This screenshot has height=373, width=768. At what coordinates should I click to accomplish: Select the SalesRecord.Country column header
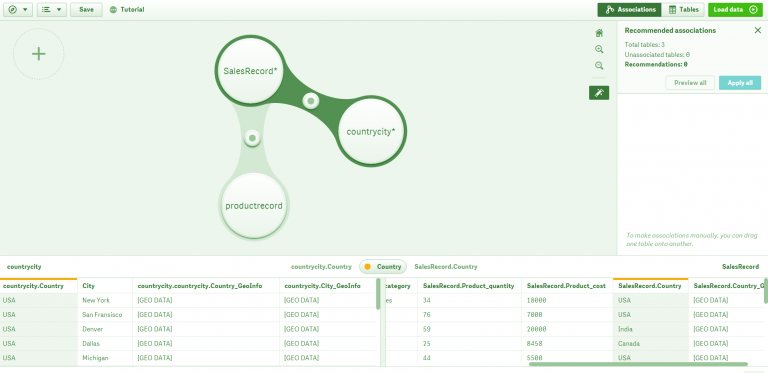click(x=650, y=286)
